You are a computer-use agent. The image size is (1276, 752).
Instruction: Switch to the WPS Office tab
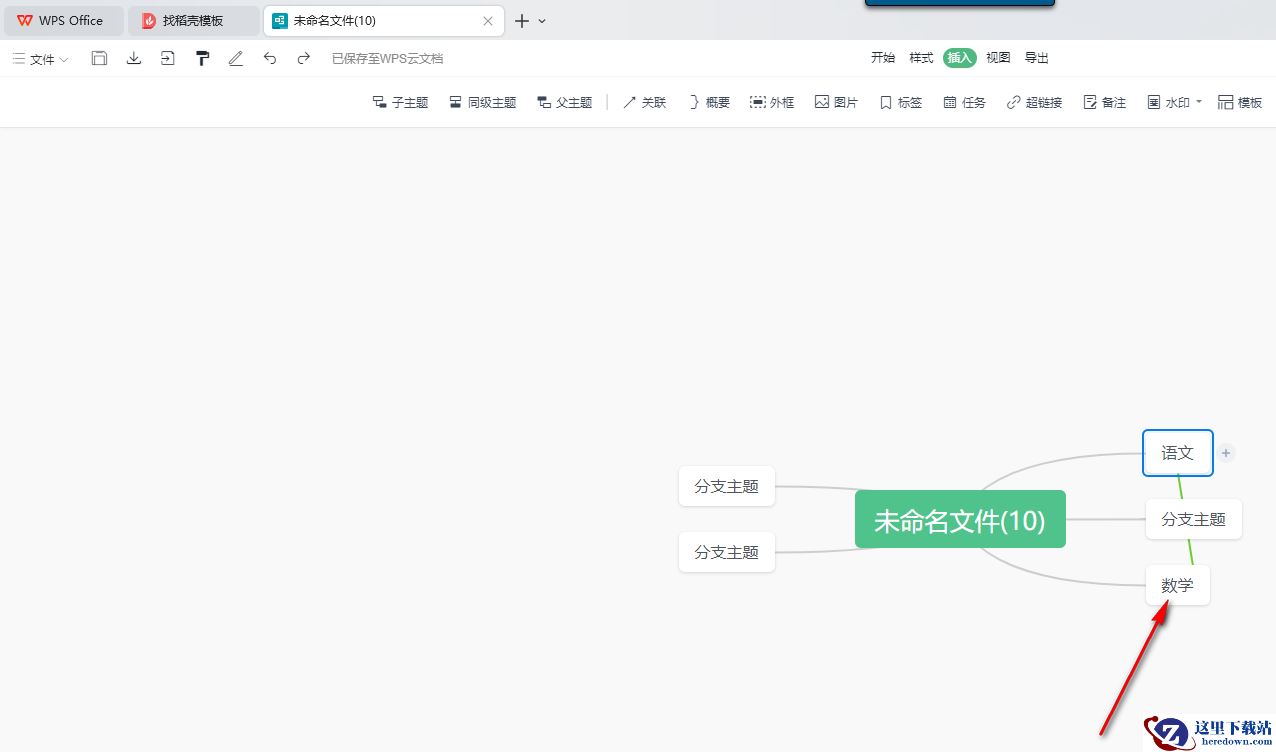(x=62, y=20)
